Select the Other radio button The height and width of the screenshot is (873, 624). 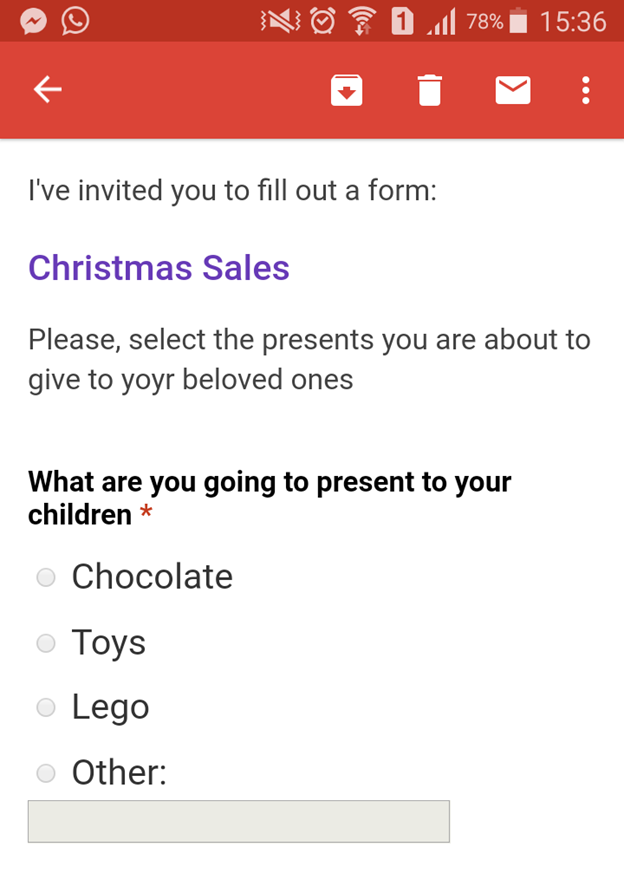pos(45,773)
